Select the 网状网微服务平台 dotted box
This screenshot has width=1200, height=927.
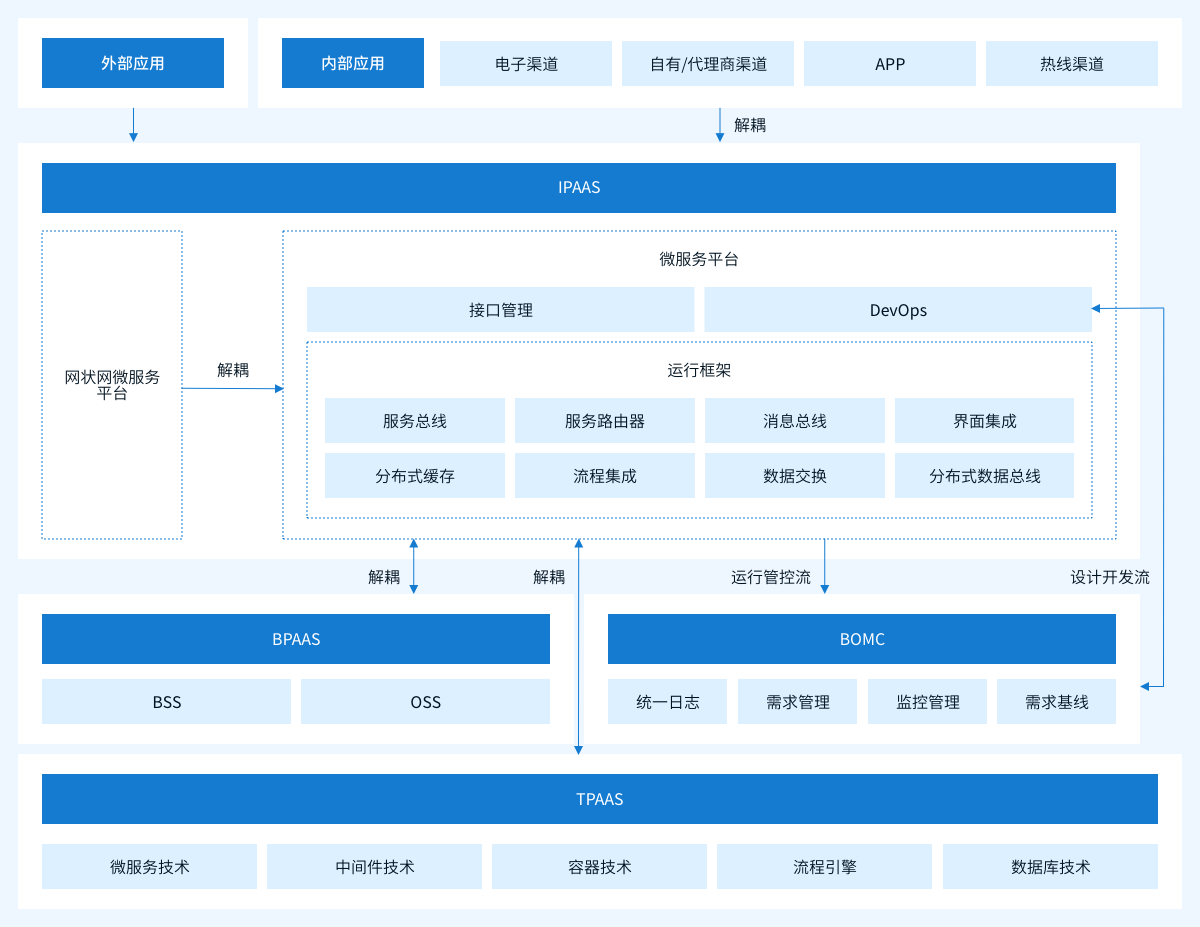[x=112, y=385]
